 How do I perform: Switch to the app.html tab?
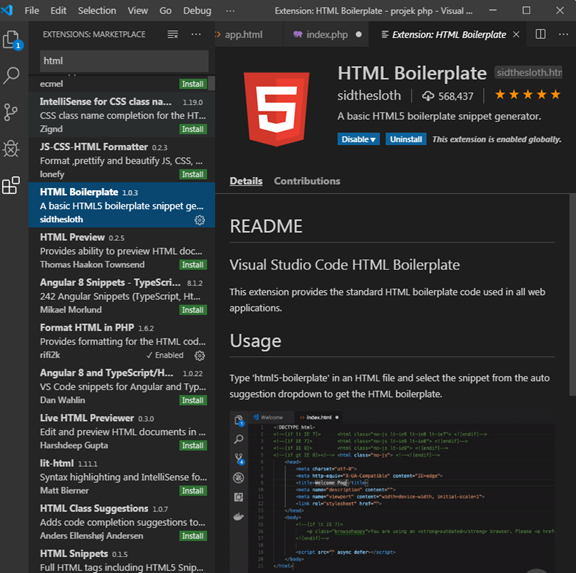coord(243,35)
